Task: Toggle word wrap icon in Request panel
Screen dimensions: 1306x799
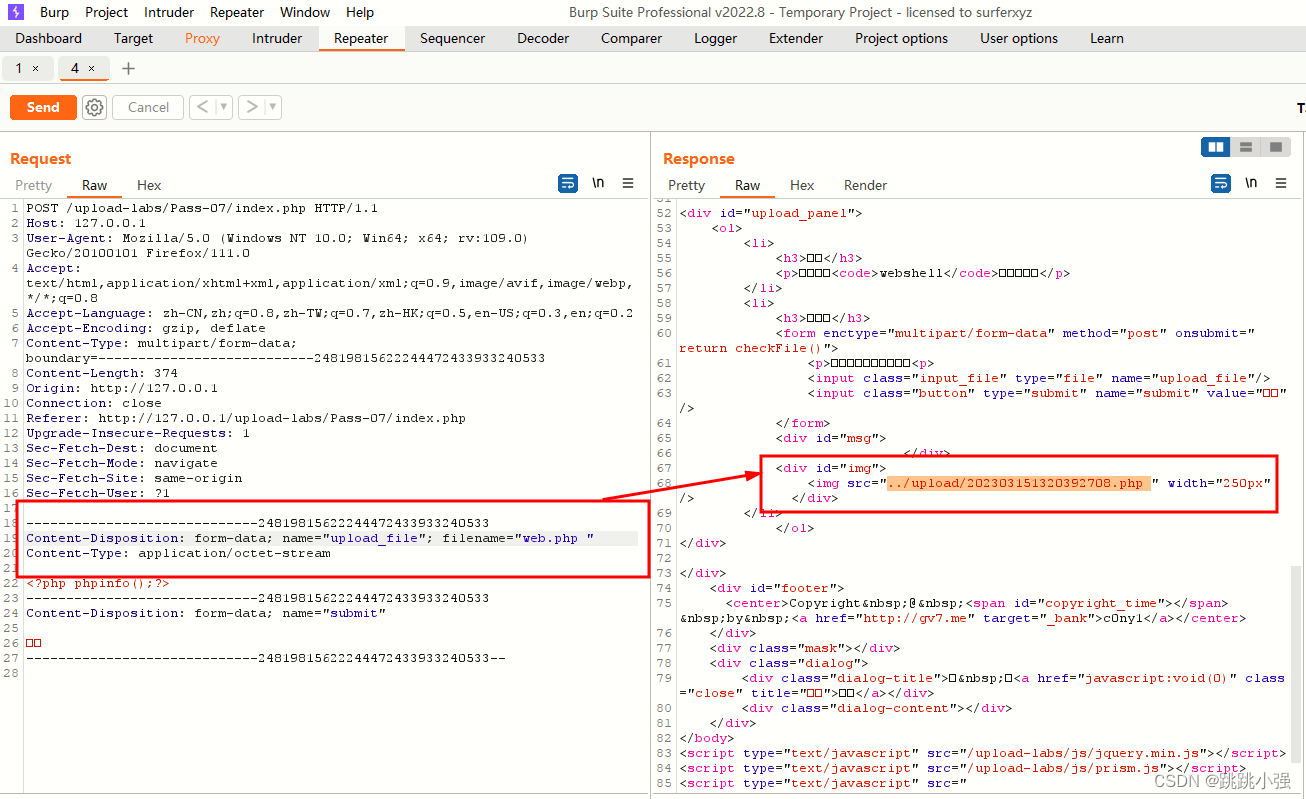Action: point(568,184)
